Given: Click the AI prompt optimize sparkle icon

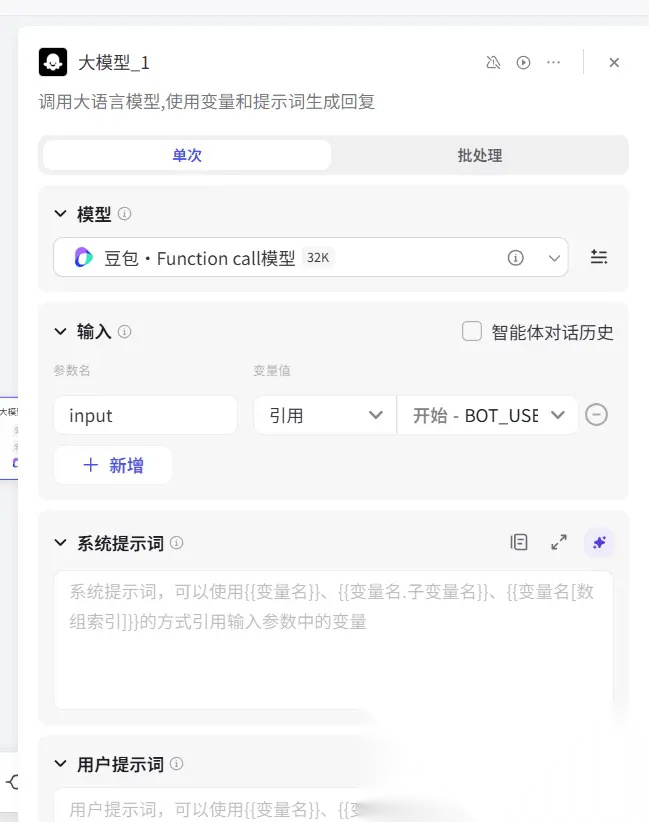Looking at the screenshot, I should click(x=599, y=543).
